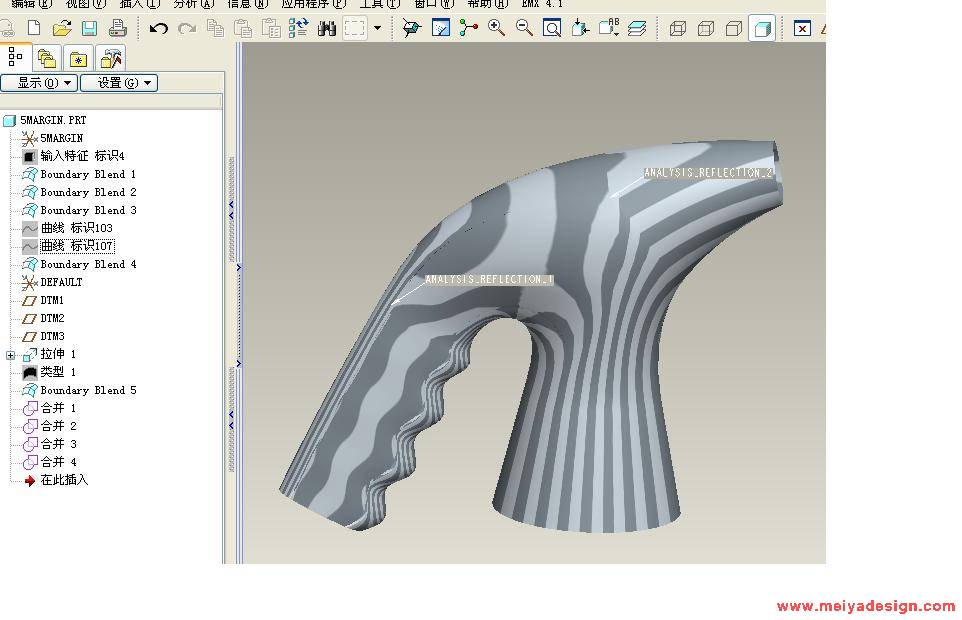This screenshot has width=962, height=620.
Task: Open the 分析(A) menu
Action: [193, 4]
